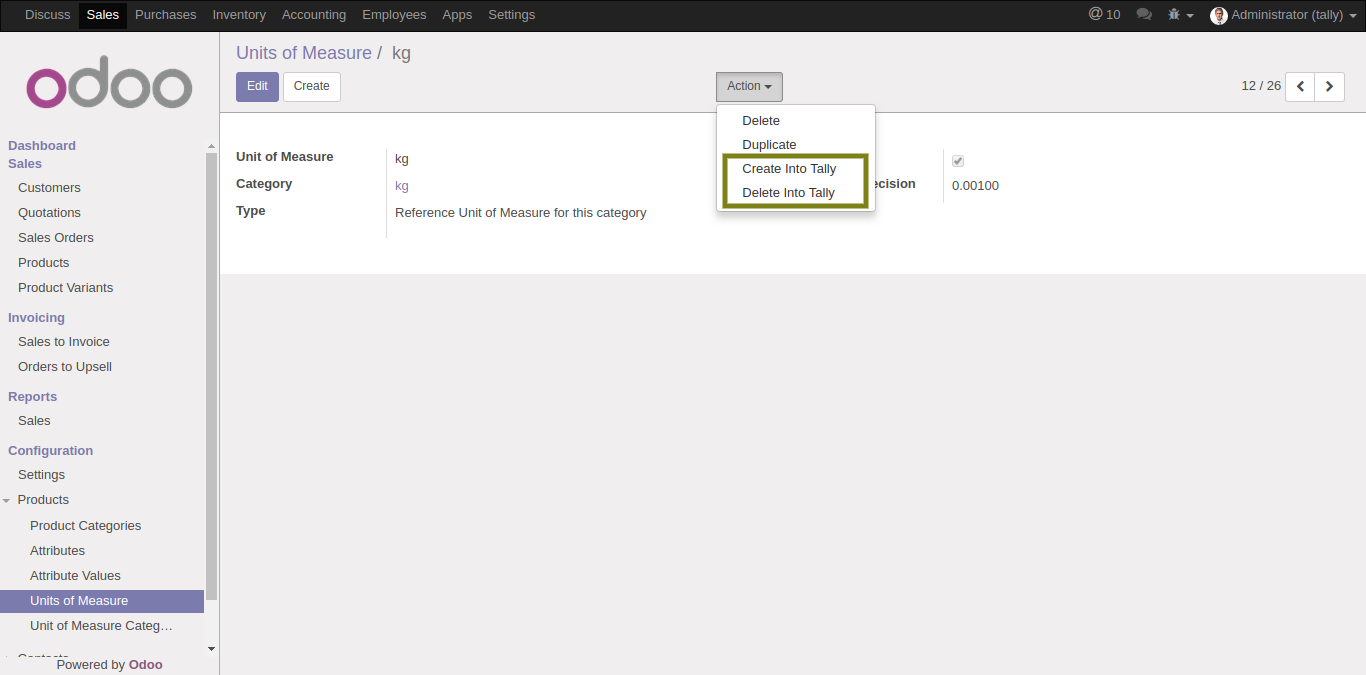Screen dimensions: 1366x675
Task: Click the Configuration section header
Action: tap(51, 451)
